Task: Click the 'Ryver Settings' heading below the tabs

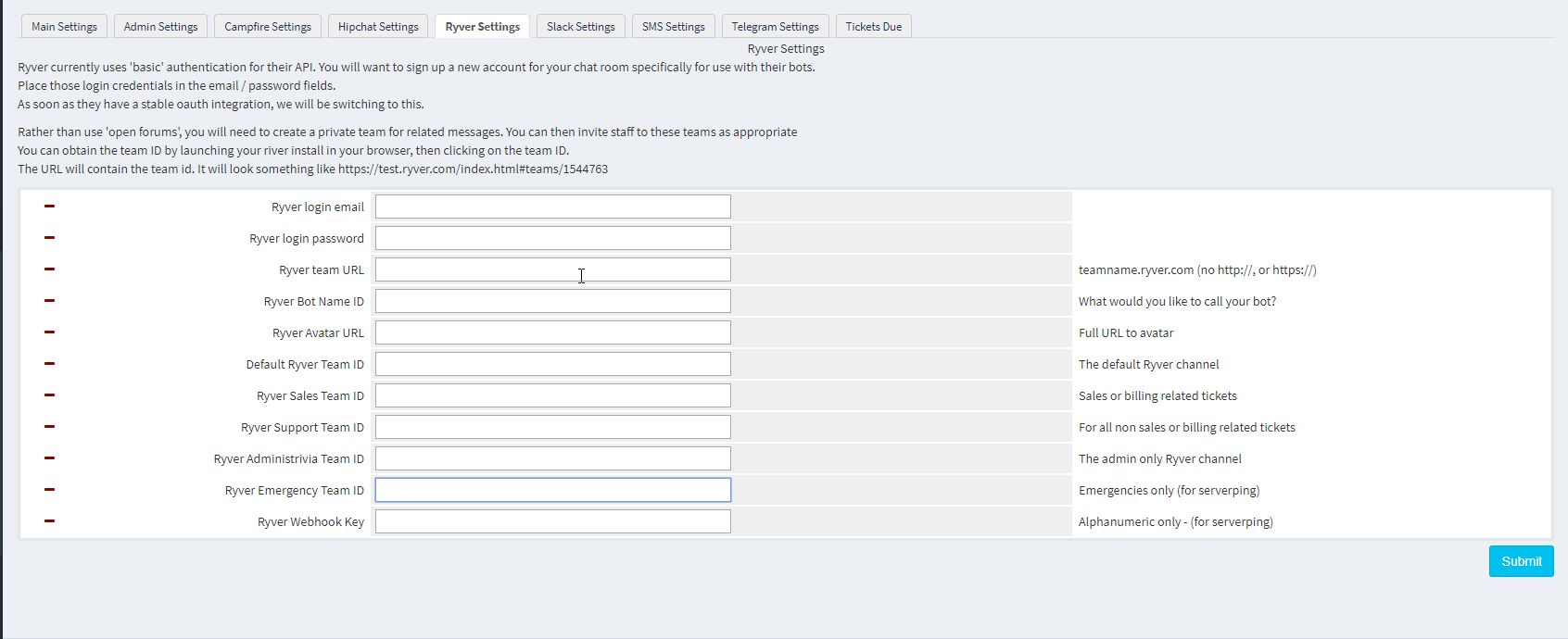Action: (x=786, y=48)
